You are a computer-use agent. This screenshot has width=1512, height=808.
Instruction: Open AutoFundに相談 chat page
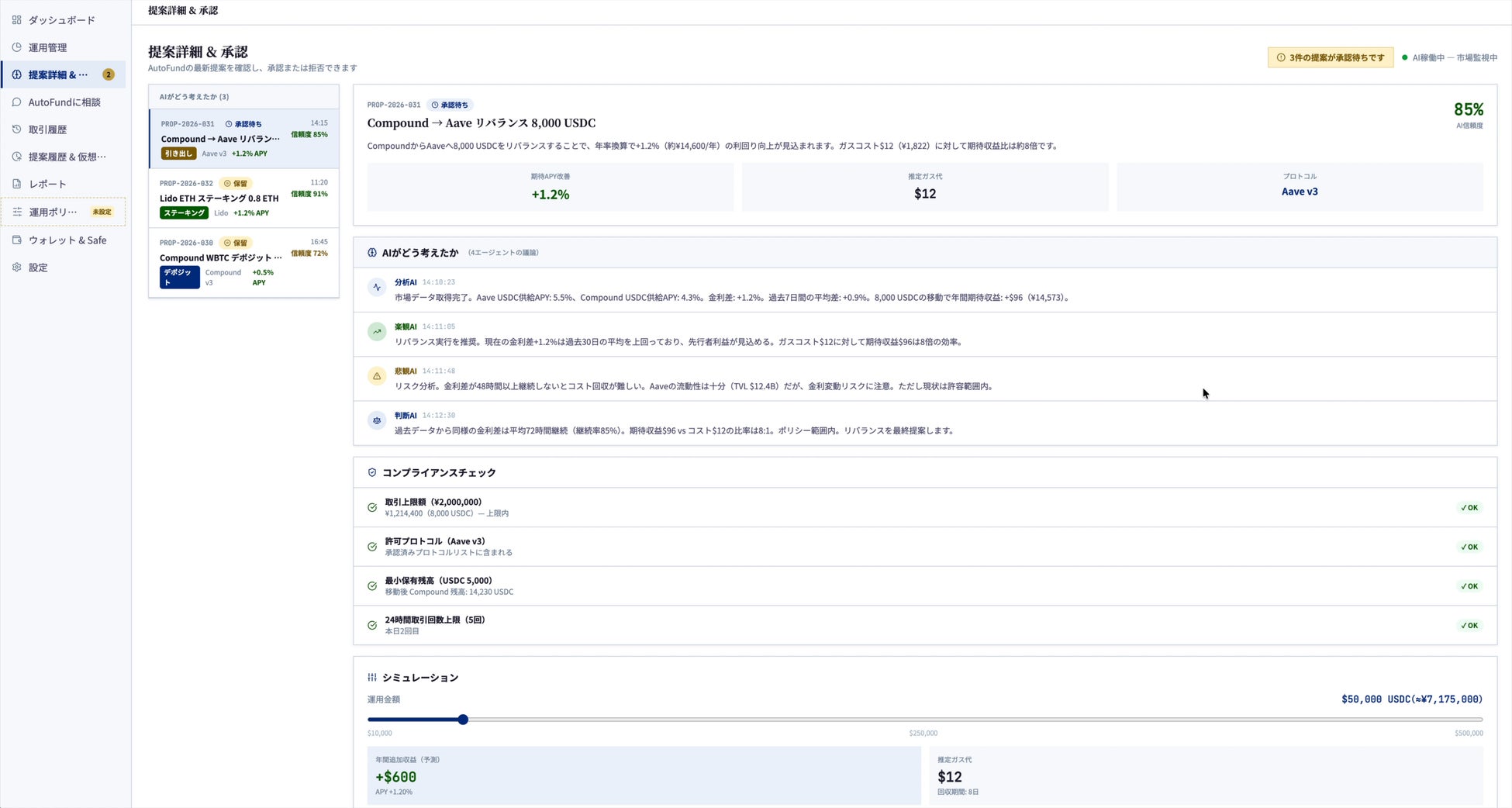[x=63, y=102]
